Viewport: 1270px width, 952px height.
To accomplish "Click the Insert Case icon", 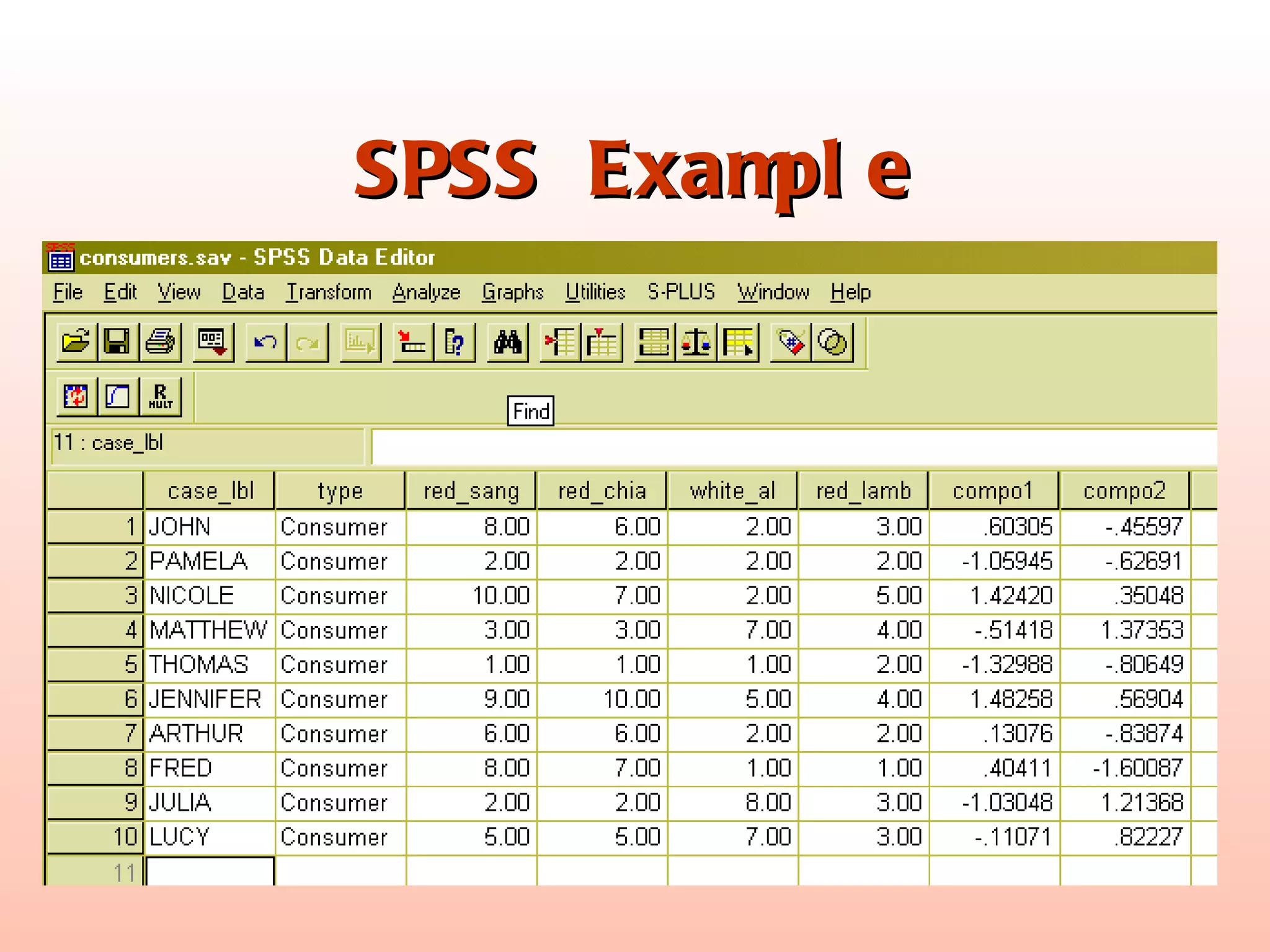I will click(x=560, y=342).
